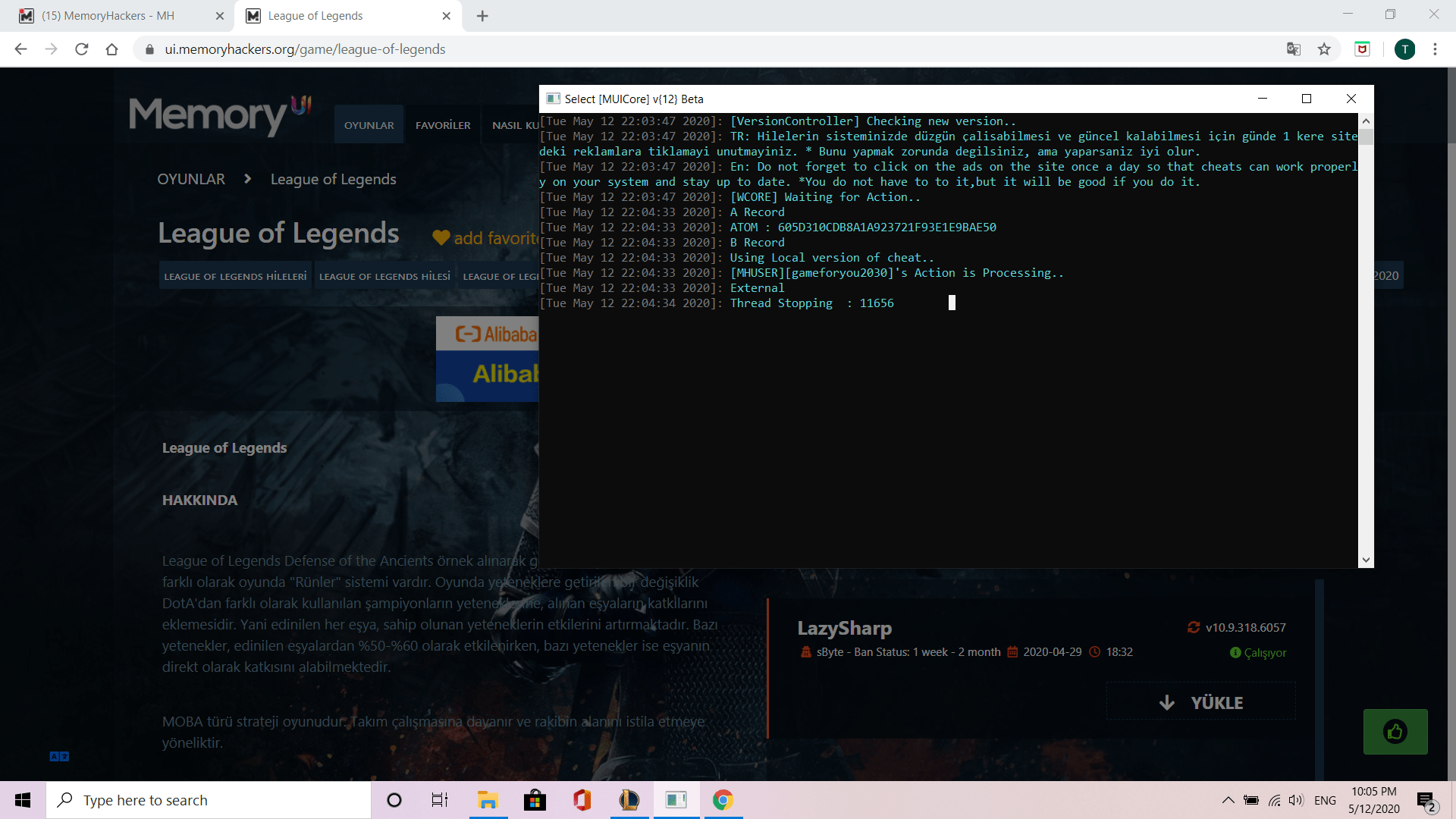
Task: Open the Windows Start menu
Action: coord(23,800)
